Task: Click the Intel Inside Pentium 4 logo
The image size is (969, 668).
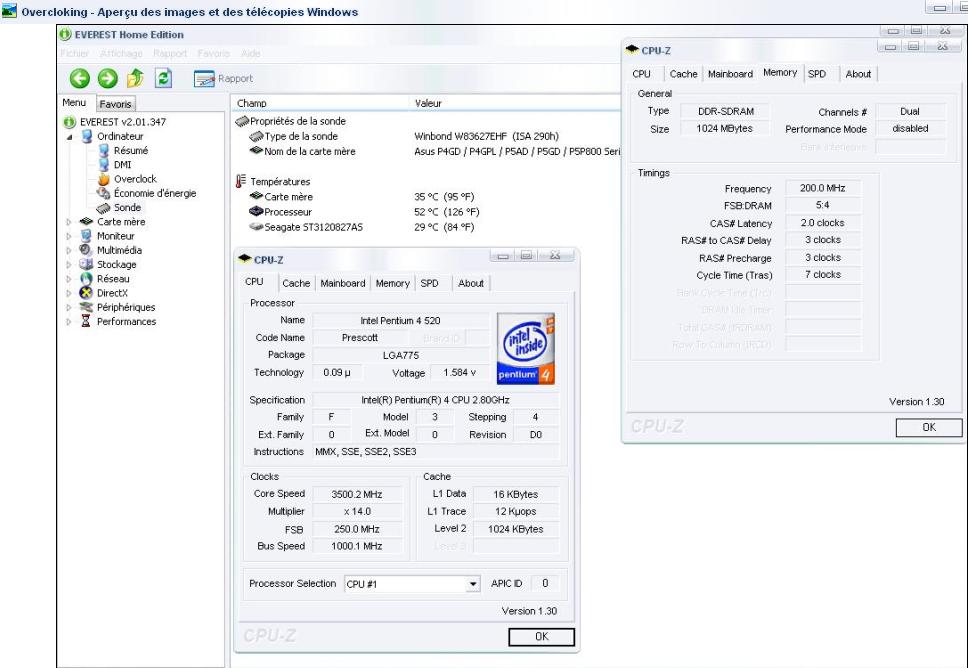Action: [x=526, y=349]
